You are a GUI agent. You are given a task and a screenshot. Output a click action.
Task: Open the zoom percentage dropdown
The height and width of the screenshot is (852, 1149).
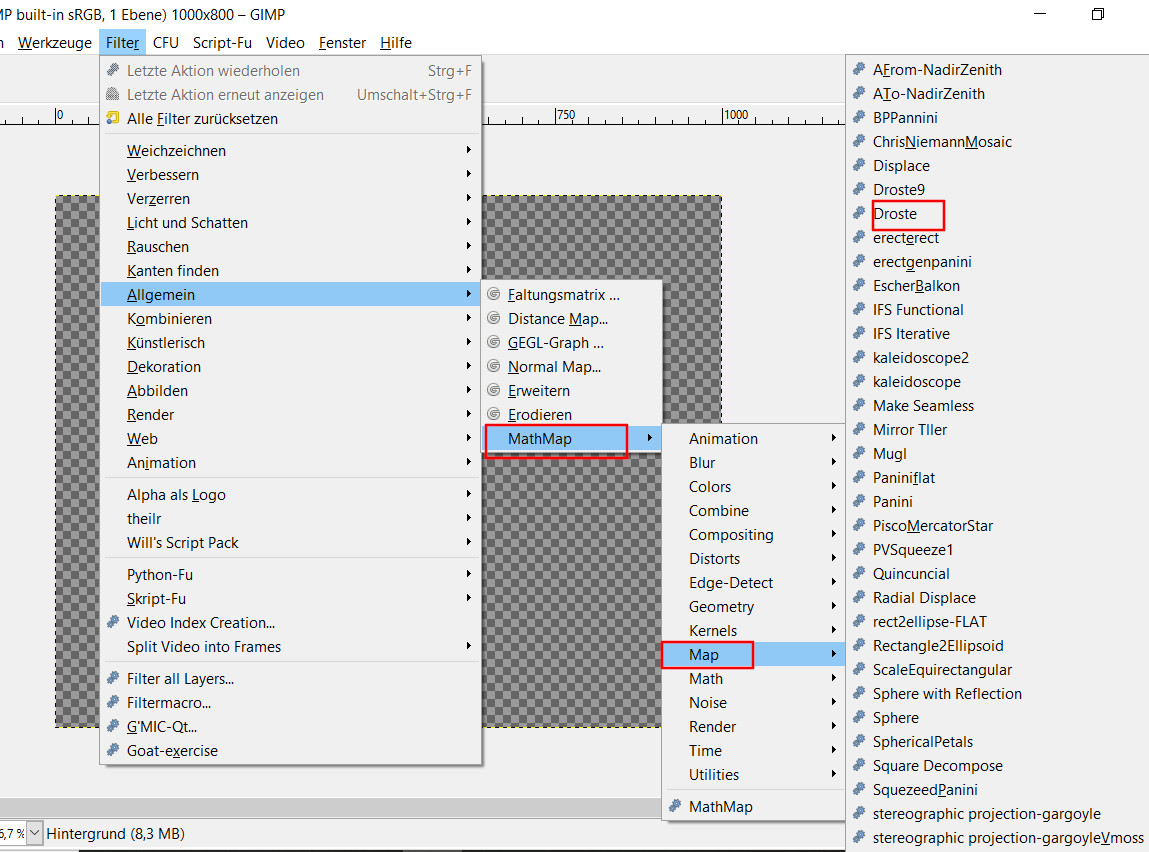35,833
